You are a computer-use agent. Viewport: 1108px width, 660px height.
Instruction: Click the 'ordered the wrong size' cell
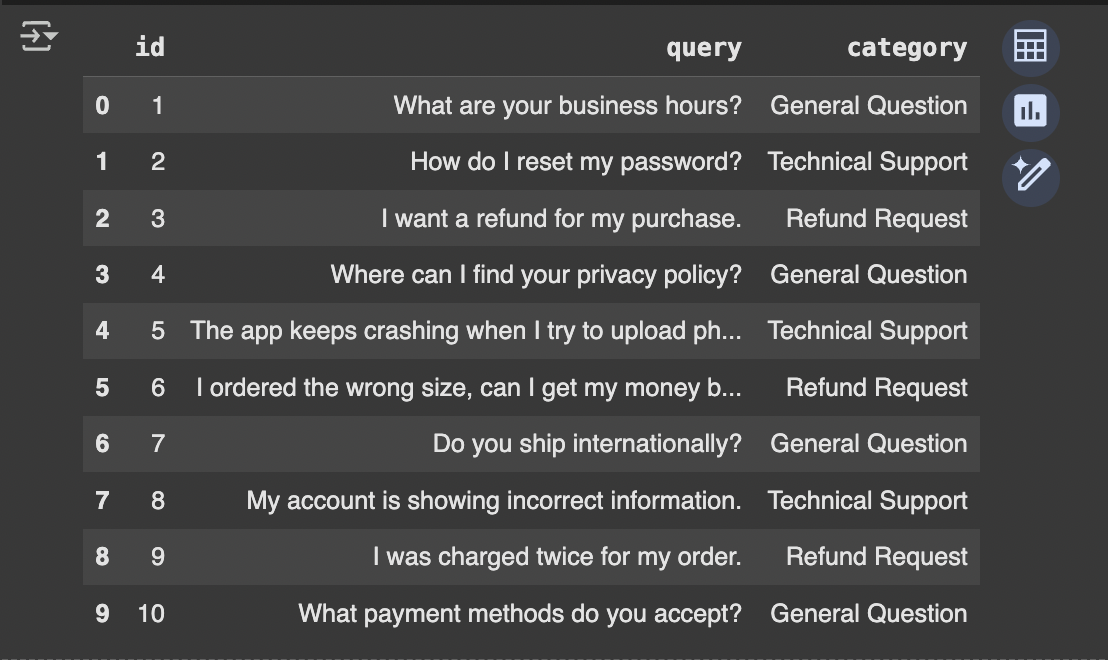468,387
